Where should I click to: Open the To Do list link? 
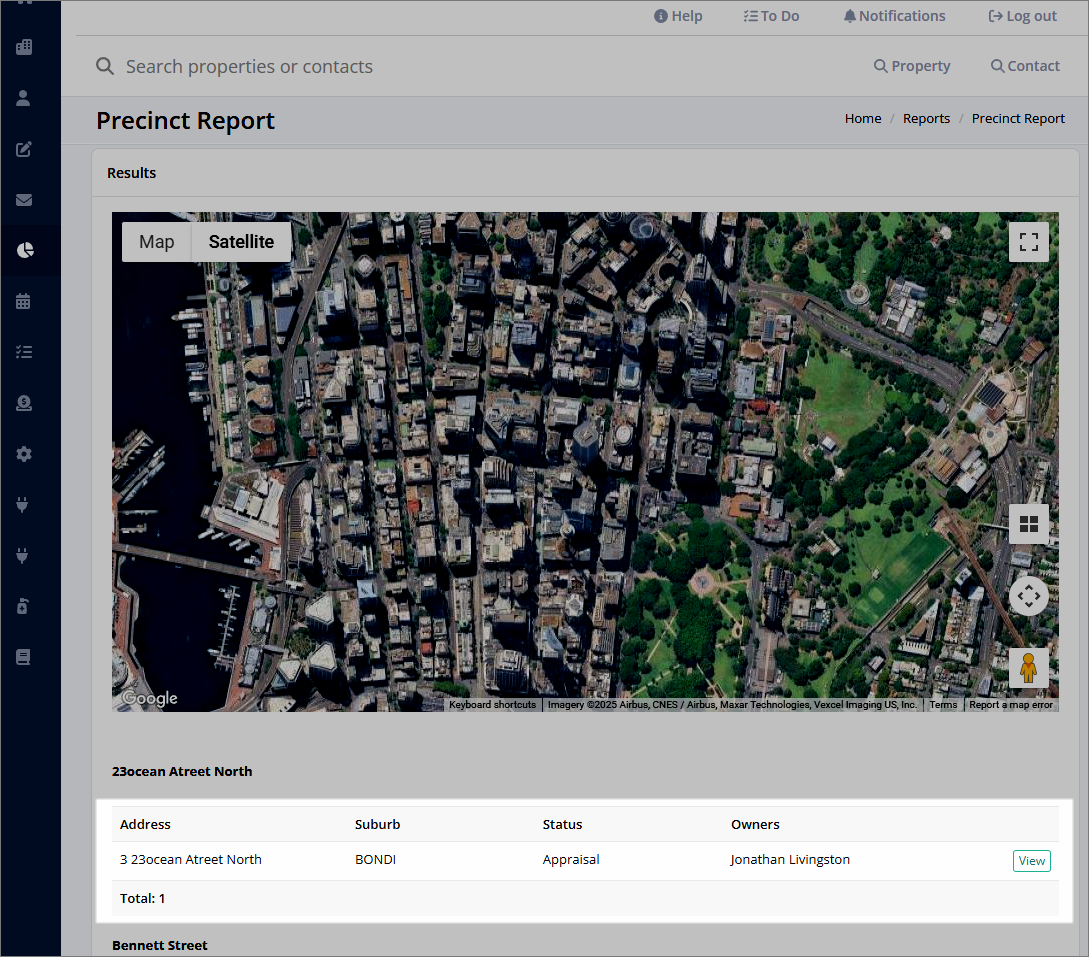pyautogui.click(x=771, y=16)
